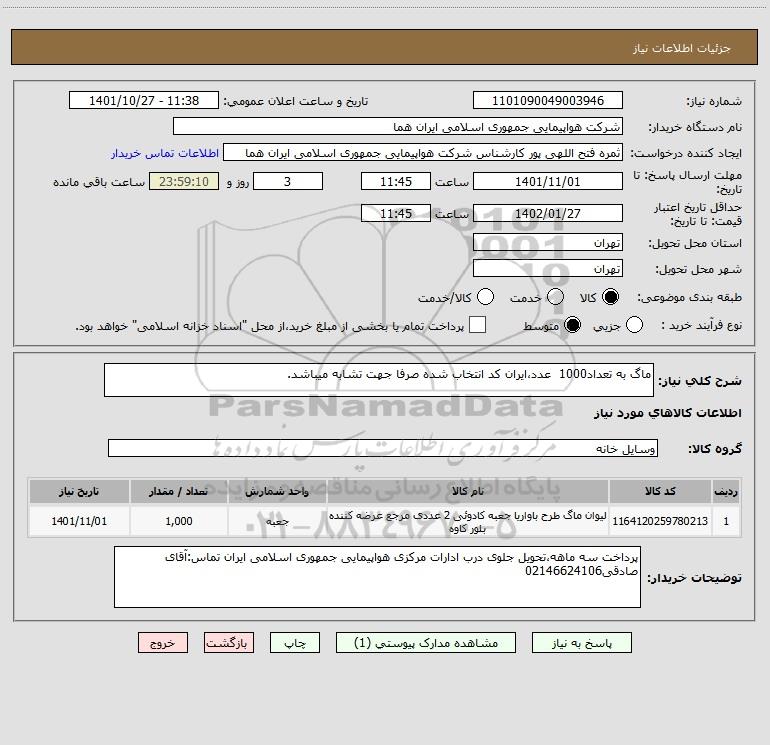Open مشاهده مدارک پیوستی (1) button

click(x=426, y=643)
